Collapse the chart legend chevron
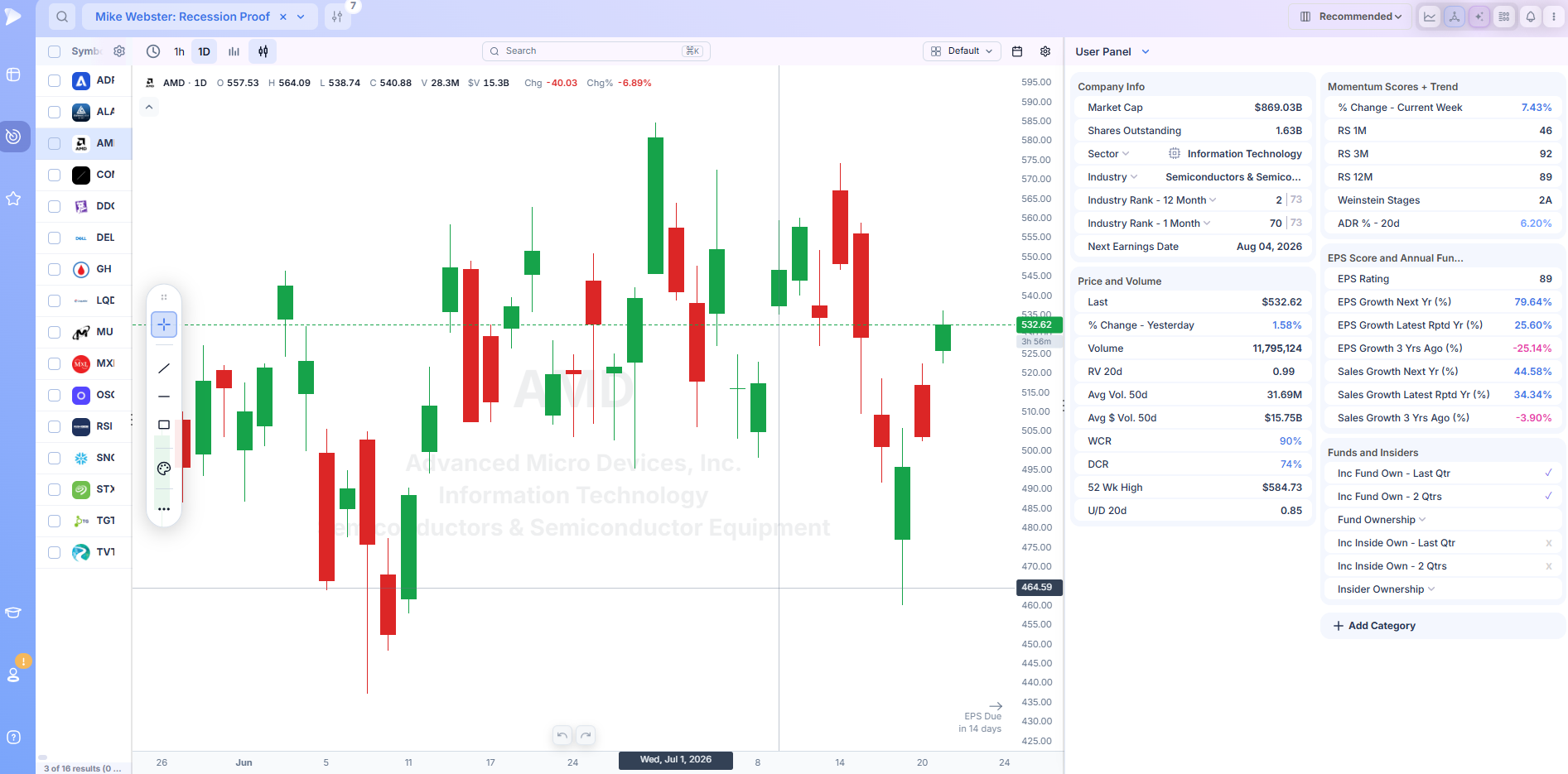 tap(149, 108)
